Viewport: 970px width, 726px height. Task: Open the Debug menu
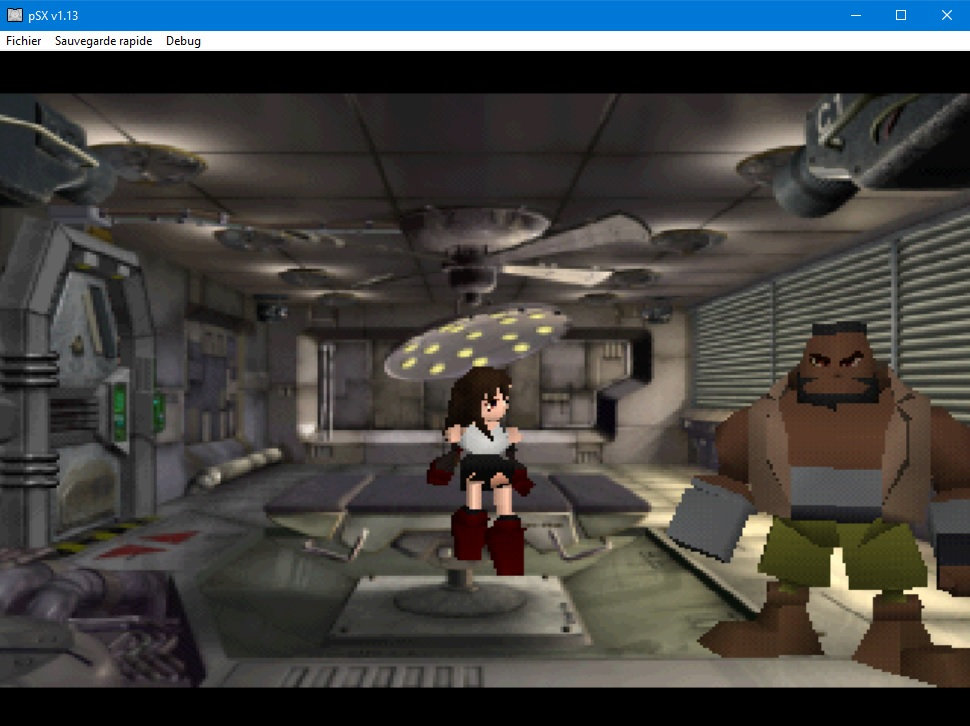coord(183,41)
